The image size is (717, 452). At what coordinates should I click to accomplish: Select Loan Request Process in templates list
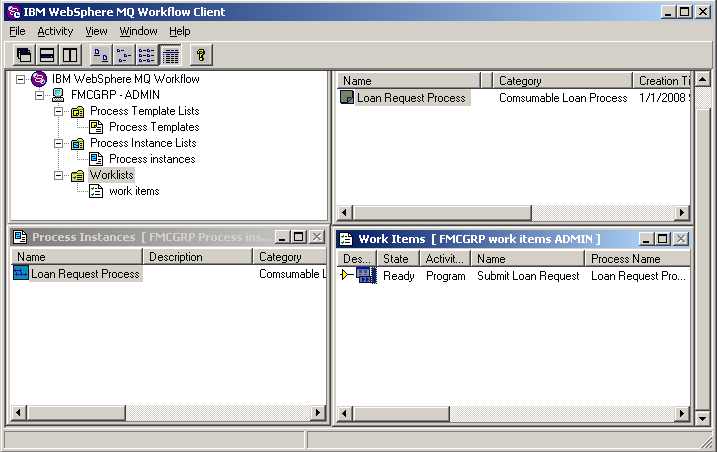(411, 98)
